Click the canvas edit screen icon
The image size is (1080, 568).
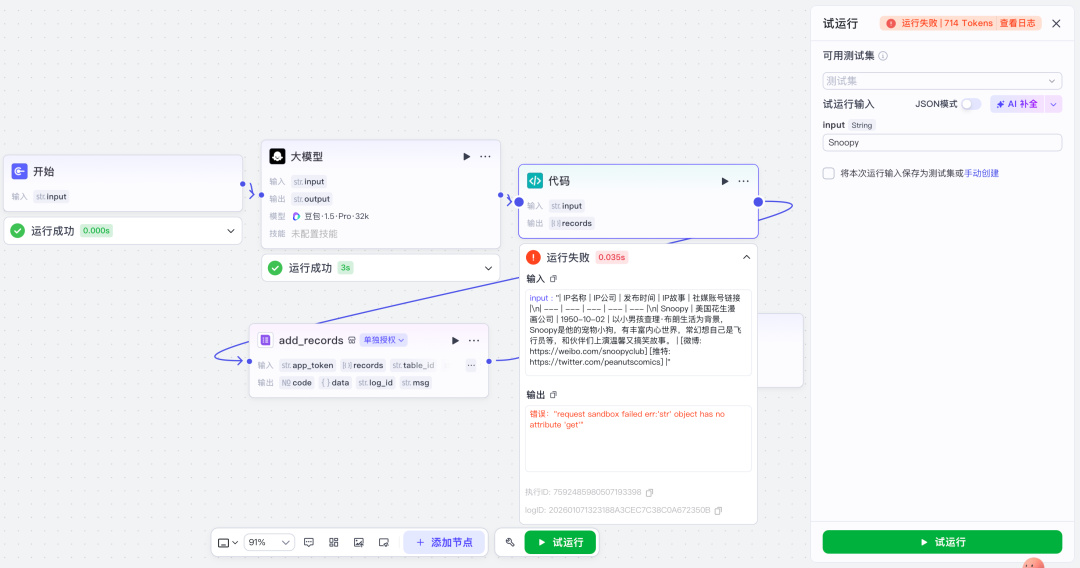(384, 543)
